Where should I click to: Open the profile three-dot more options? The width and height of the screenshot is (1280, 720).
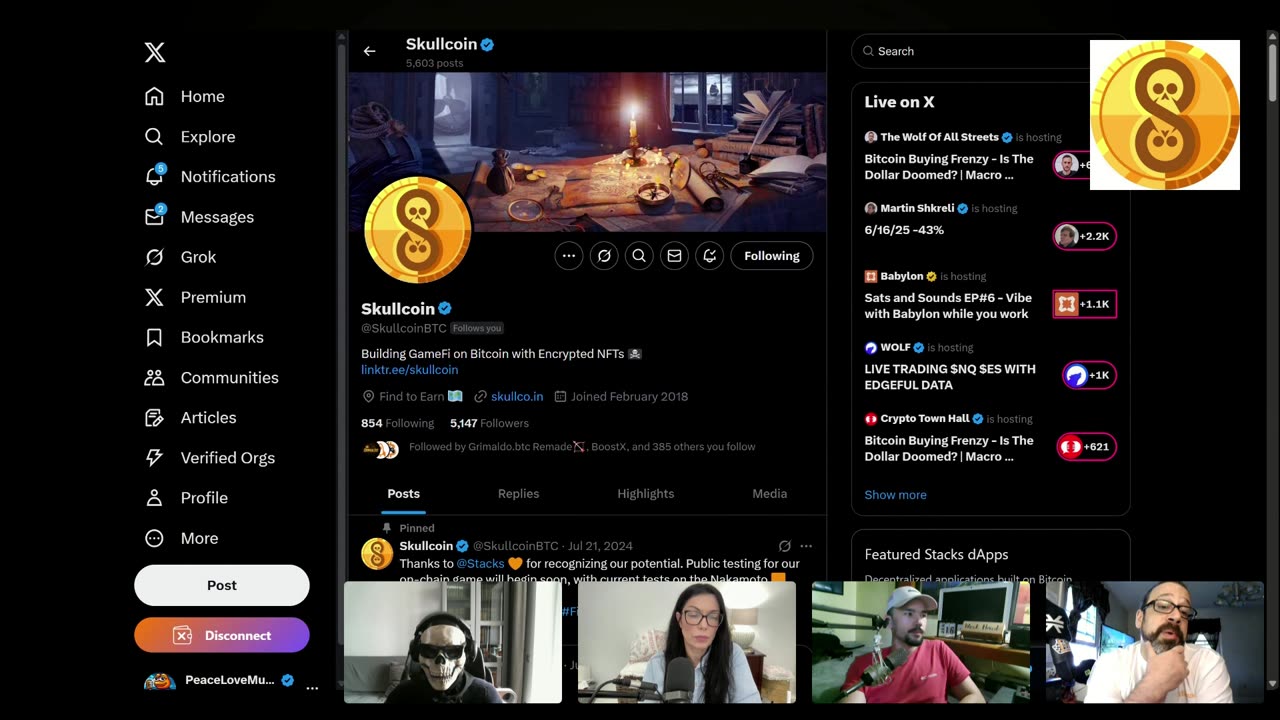[569, 256]
